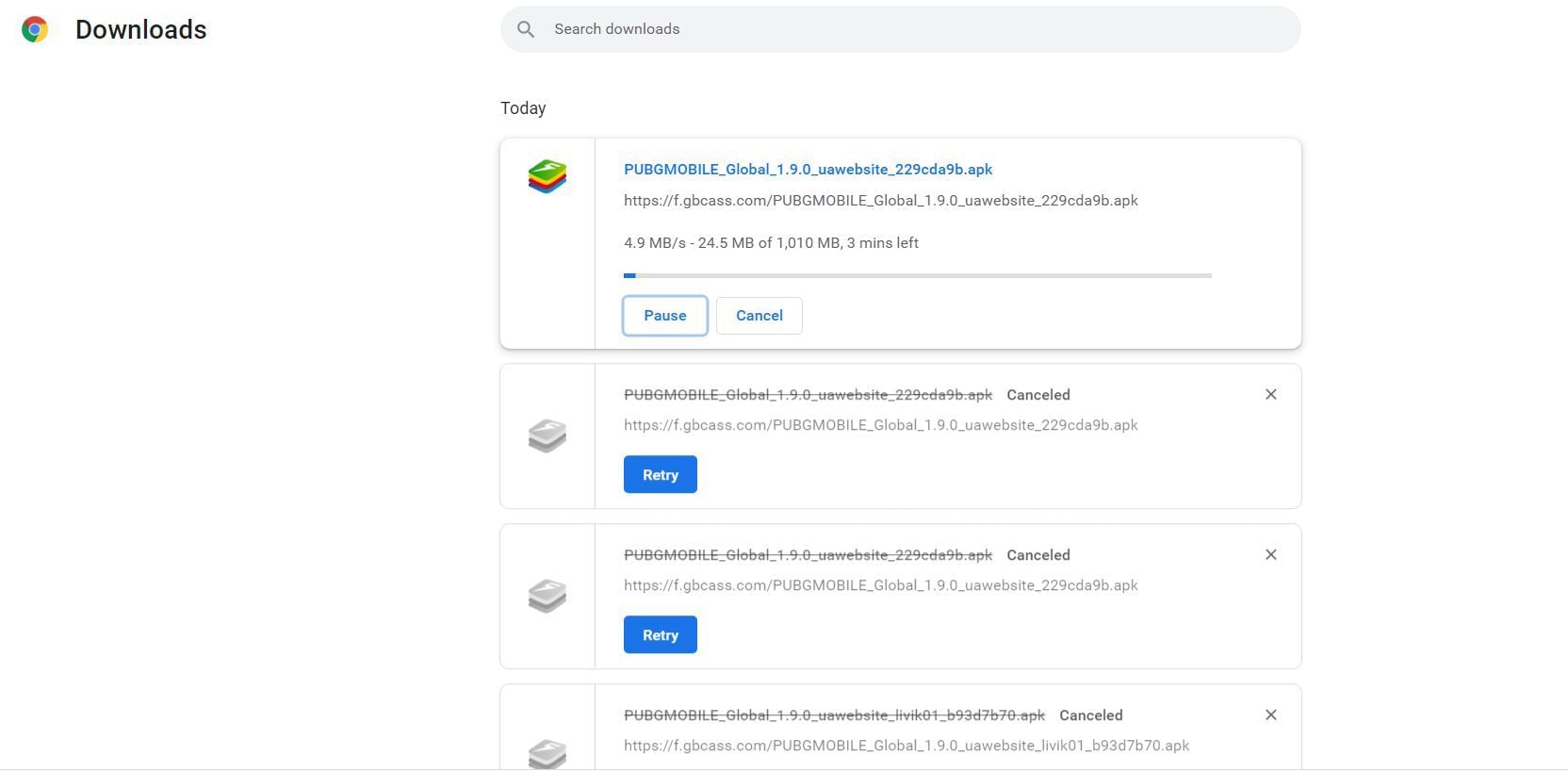Click source URL of the active download
Viewport: 1568px width, 772px height.
pyautogui.click(x=880, y=201)
